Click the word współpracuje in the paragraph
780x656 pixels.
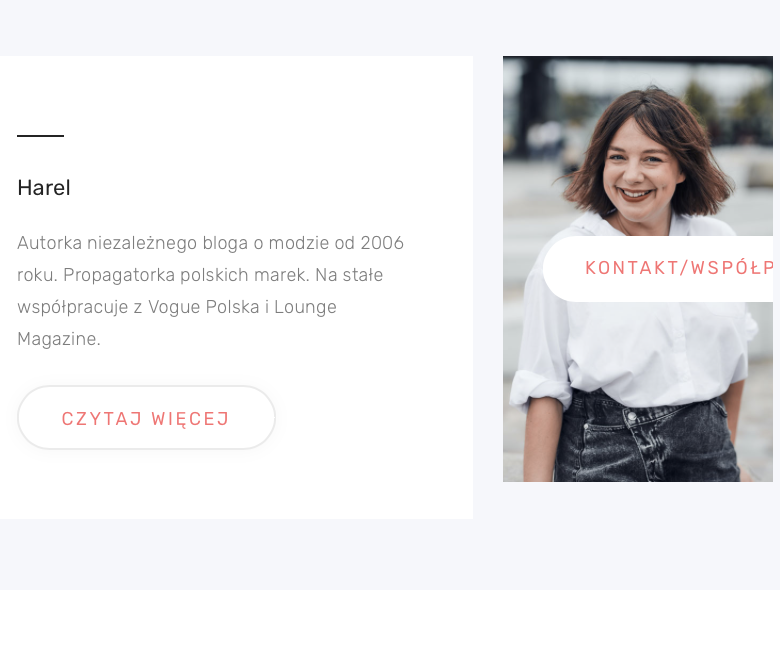coord(73,307)
